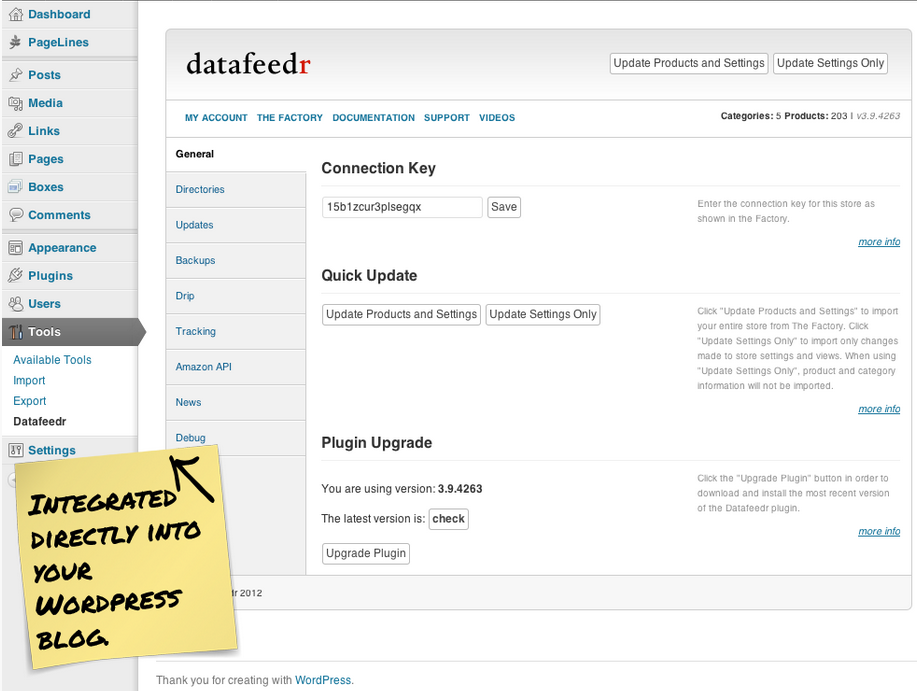Click the Appearance layout icon
This screenshot has width=917, height=691.
[x=16, y=248]
